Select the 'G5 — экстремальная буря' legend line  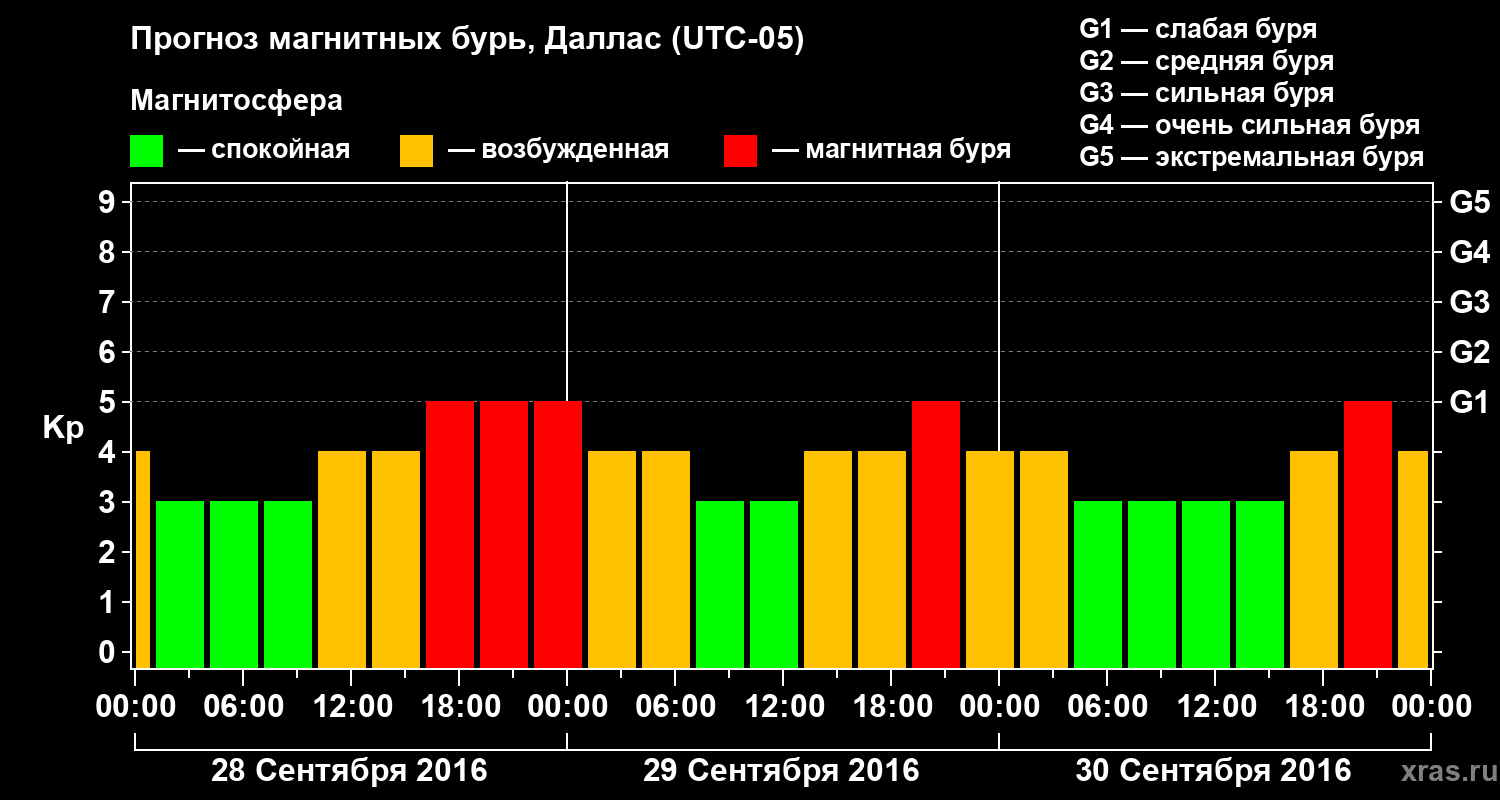[1251, 157]
